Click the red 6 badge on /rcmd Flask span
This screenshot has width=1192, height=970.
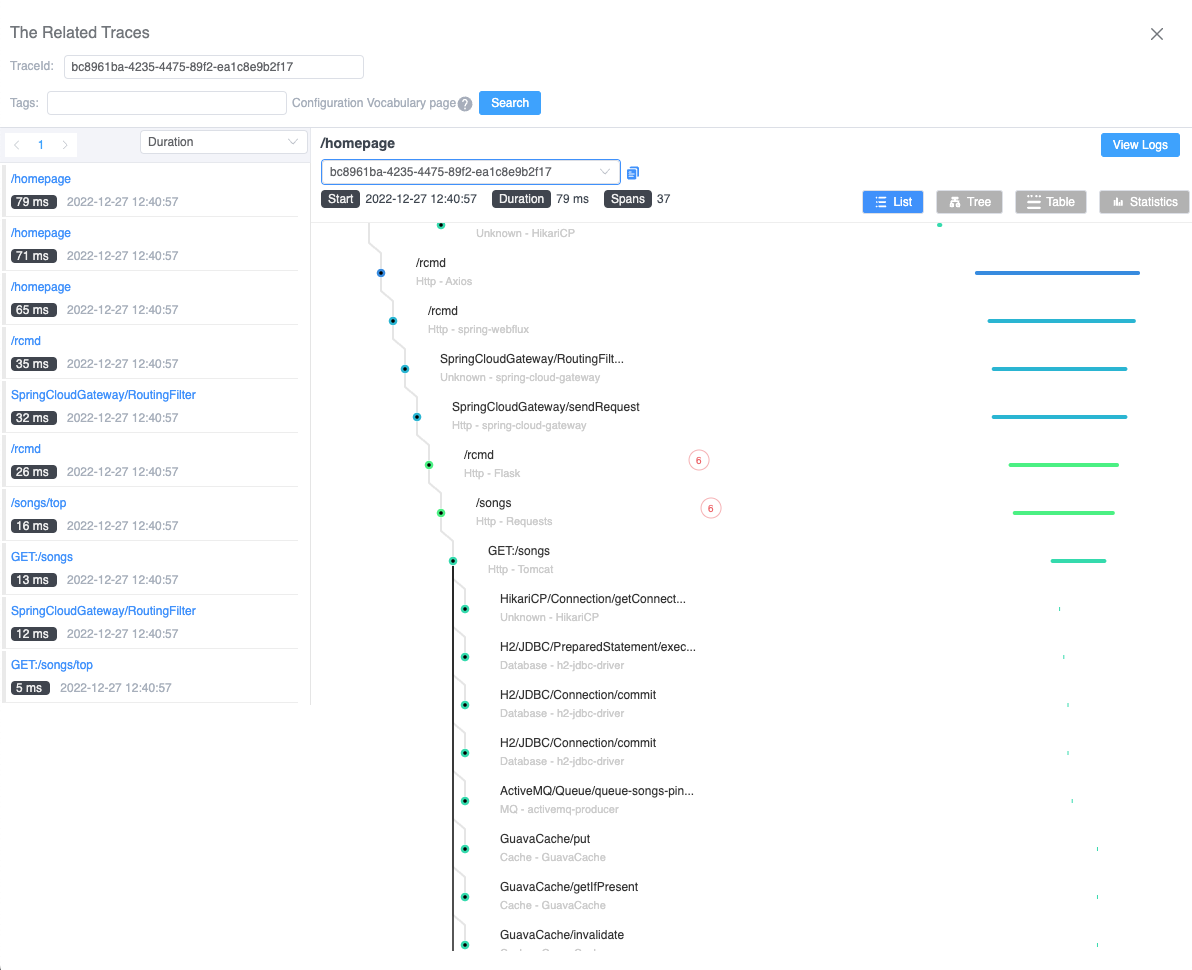click(x=699, y=460)
